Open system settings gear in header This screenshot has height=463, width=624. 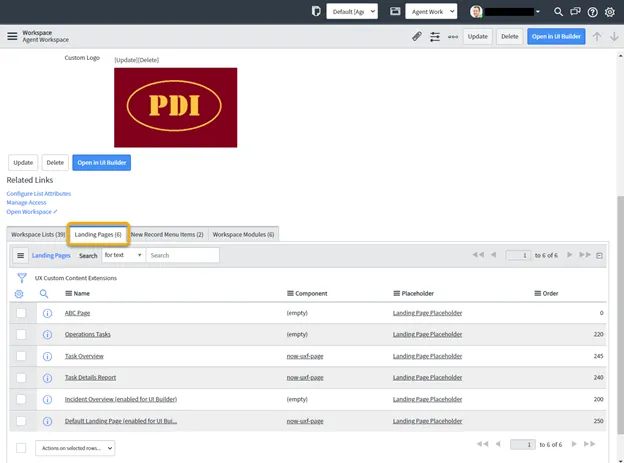tap(610, 12)
